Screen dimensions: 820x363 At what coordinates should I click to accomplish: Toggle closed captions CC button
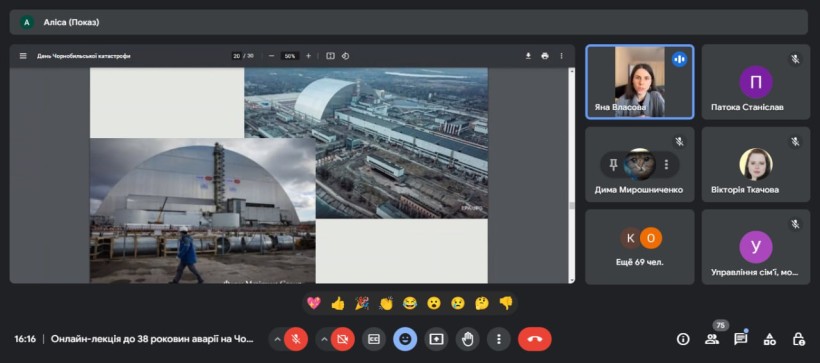click(x=374, y=339)
